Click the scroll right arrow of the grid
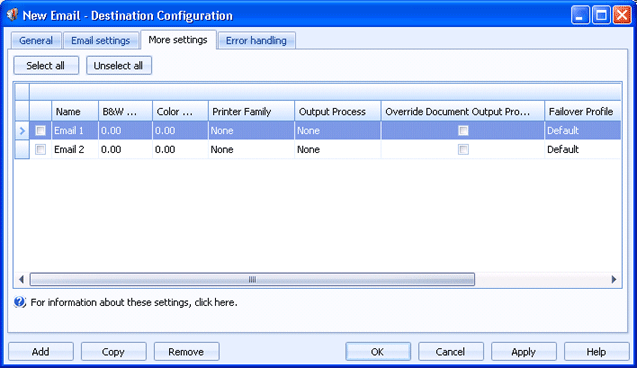637x368 pixels. click(614, 279)
